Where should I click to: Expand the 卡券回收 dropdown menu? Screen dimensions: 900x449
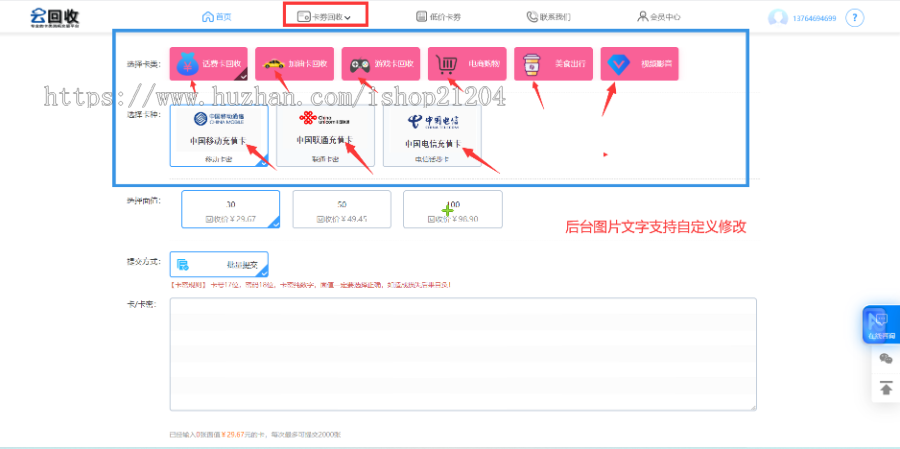pyautogui.click(x=324, y=17)
